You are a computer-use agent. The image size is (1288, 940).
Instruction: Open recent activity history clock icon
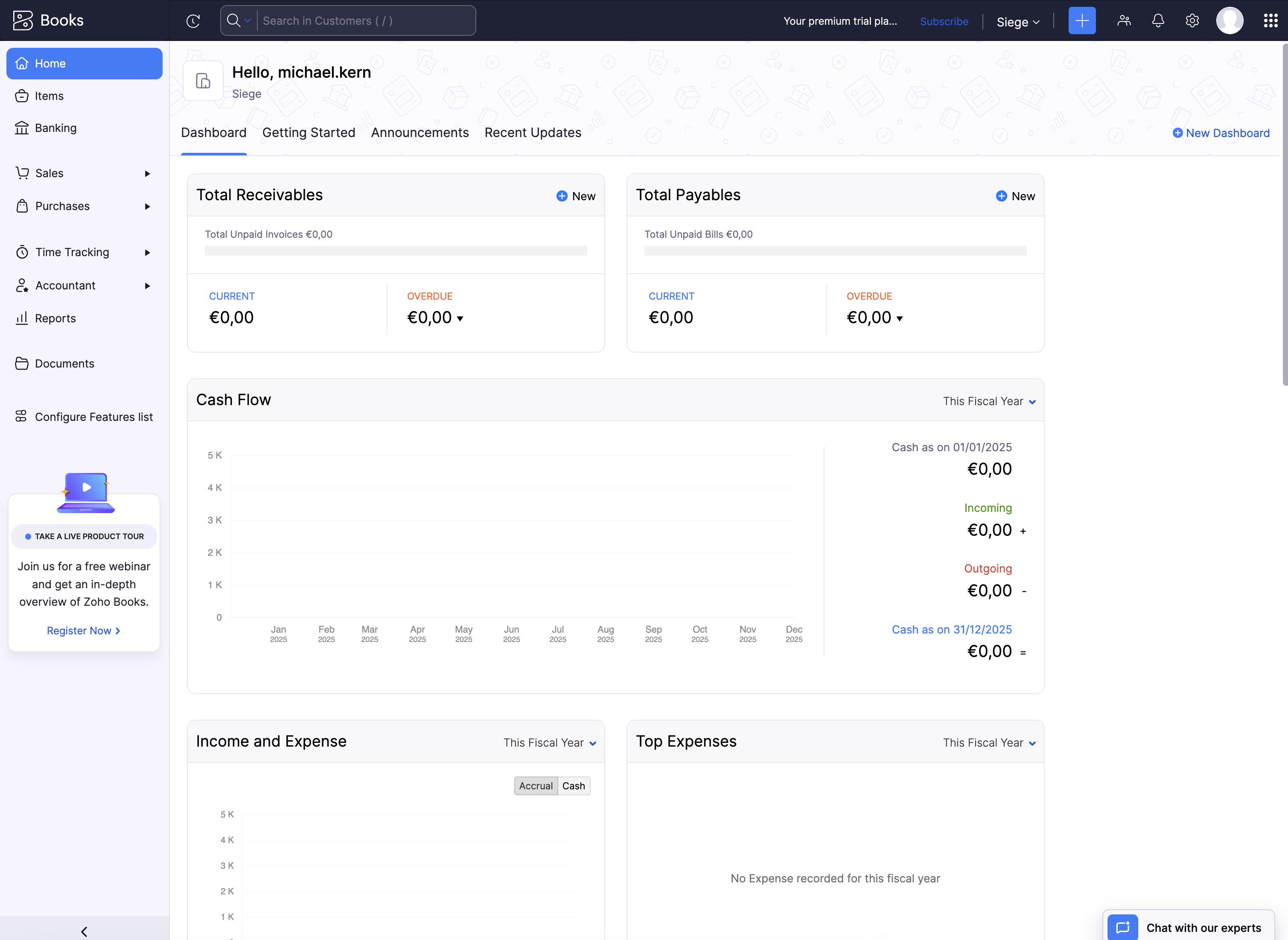(193, 21)
